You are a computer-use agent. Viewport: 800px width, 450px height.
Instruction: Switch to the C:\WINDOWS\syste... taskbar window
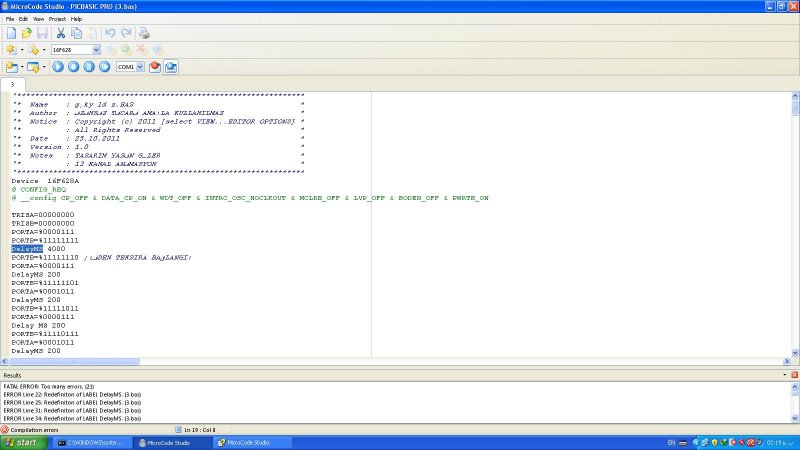91,443
